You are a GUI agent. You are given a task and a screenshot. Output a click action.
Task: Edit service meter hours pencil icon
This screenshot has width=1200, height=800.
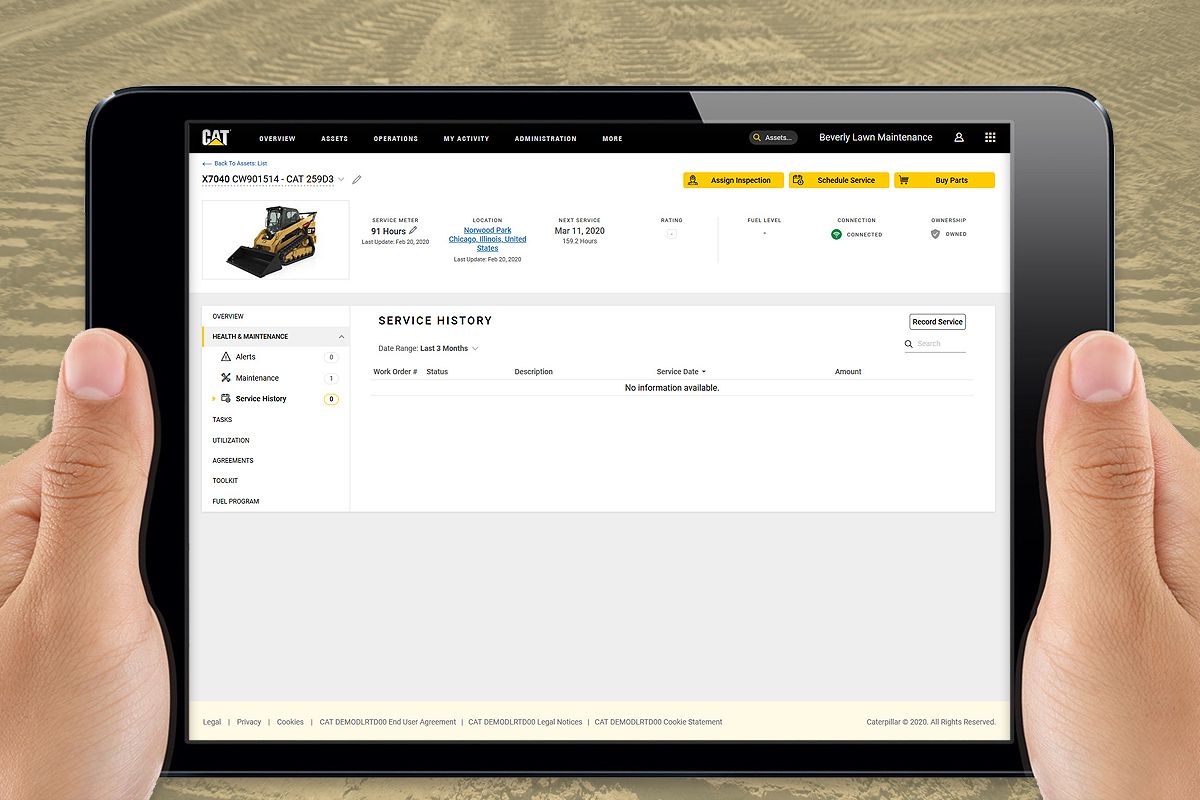(413, 231)
